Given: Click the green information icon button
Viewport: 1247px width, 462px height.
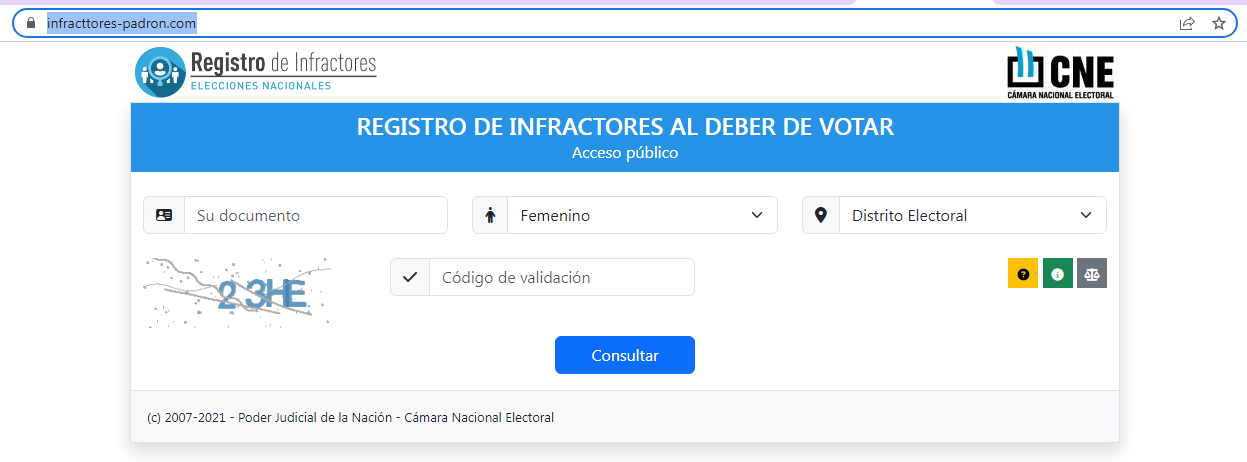Looking at the screenshot, I should tap(1057, 274).
